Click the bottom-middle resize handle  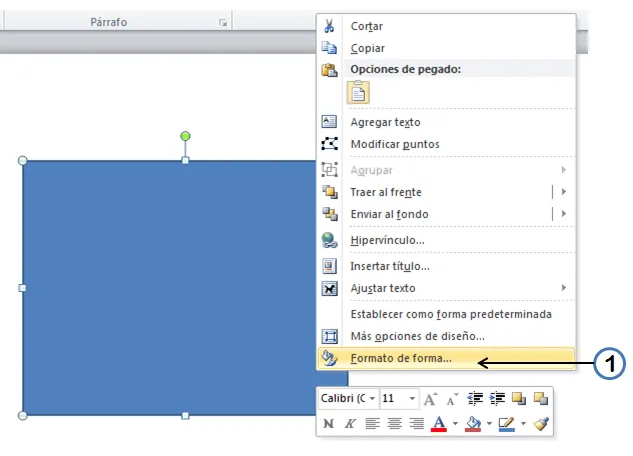tap(185, 416)
